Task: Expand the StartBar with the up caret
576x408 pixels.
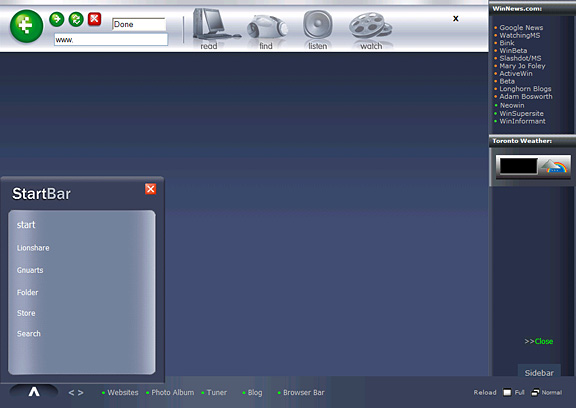Action: 34,392
